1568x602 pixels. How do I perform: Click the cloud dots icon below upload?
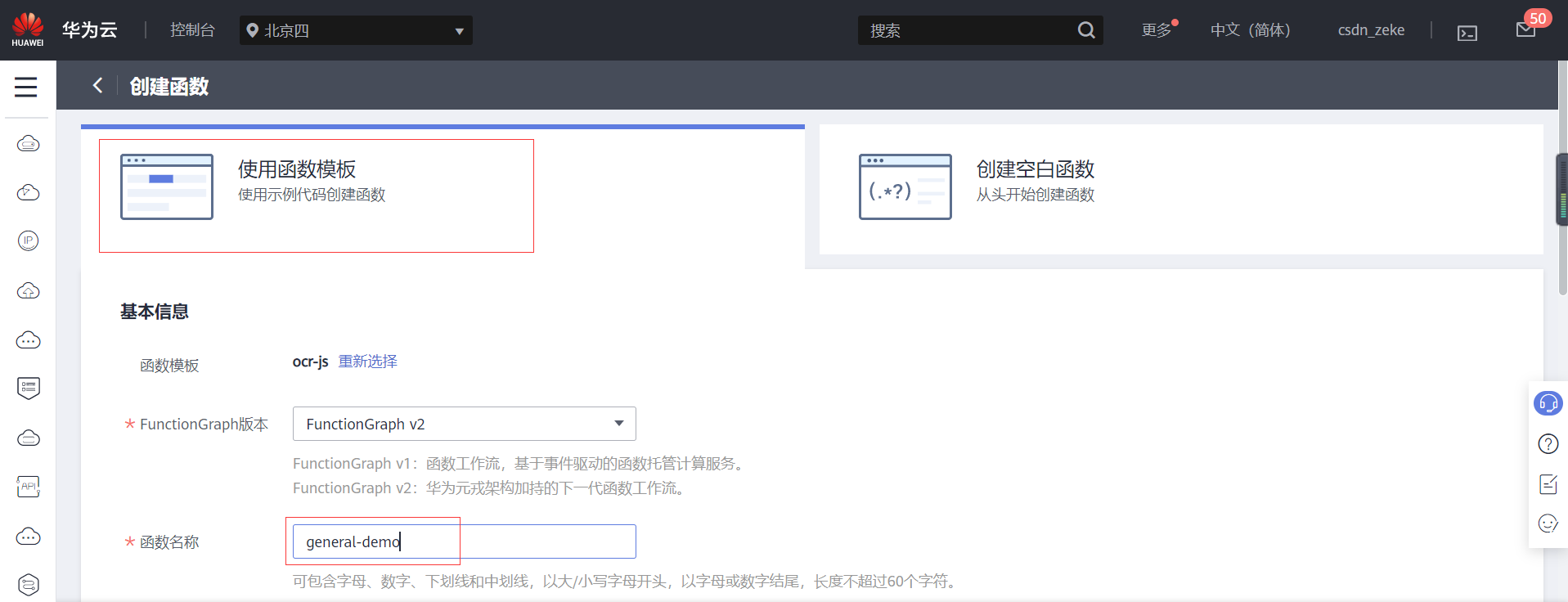29,339
